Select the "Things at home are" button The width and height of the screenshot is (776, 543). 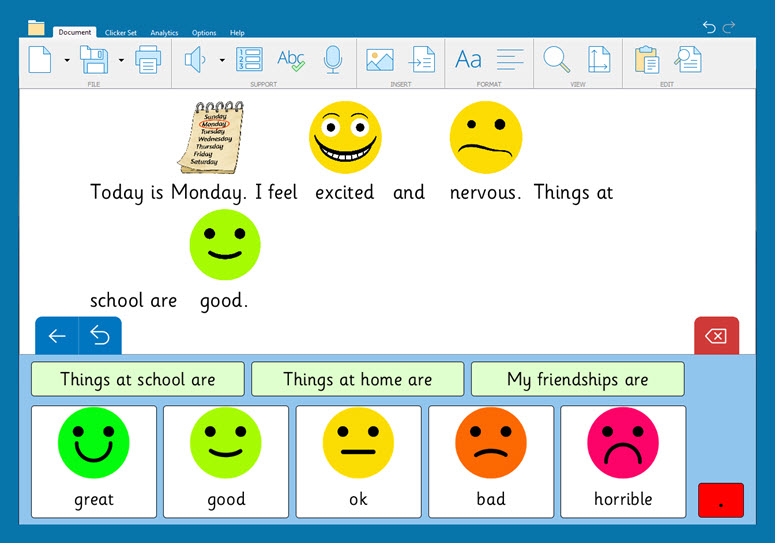tap(357, 379)
